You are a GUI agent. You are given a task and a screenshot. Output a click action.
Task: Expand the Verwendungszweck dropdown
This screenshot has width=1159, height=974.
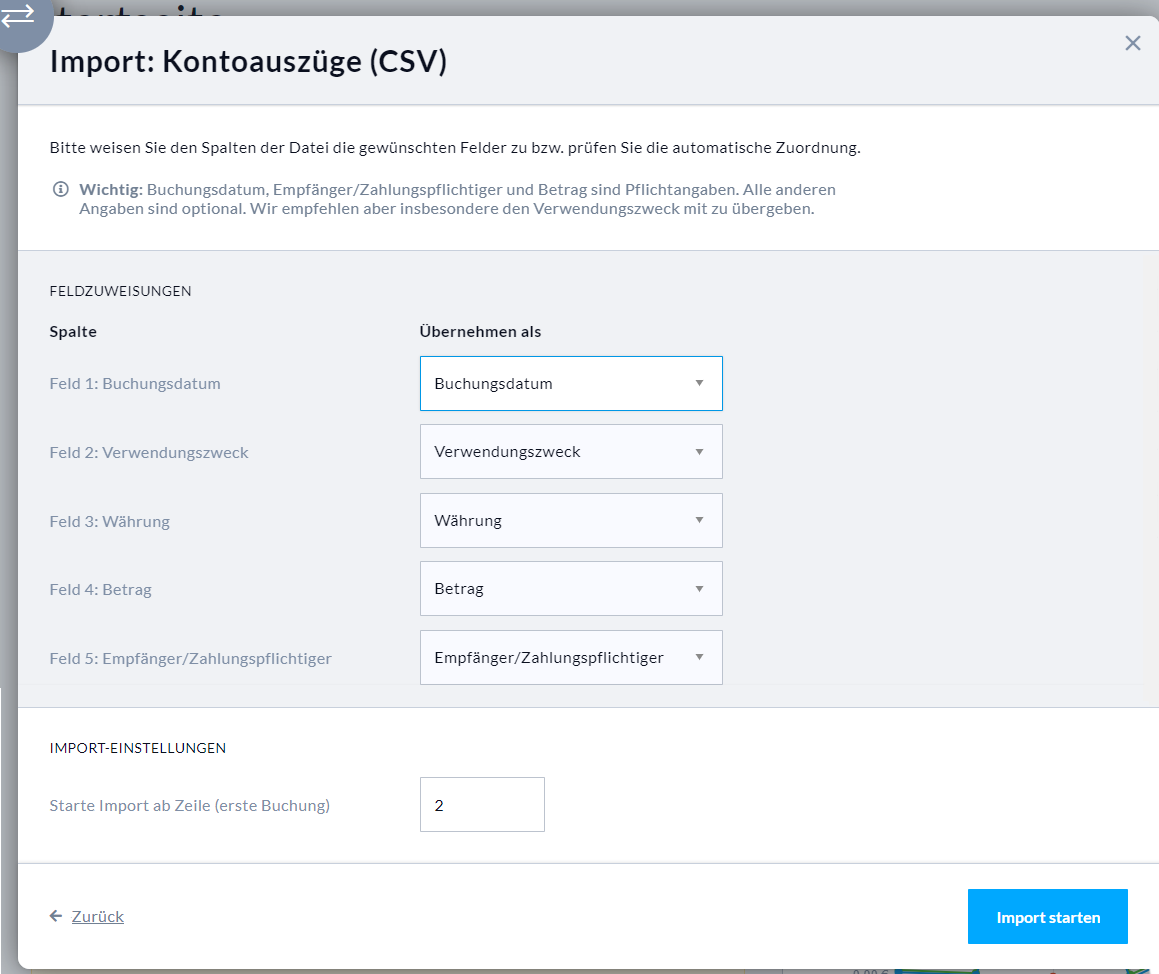click(x=571, y=452)
